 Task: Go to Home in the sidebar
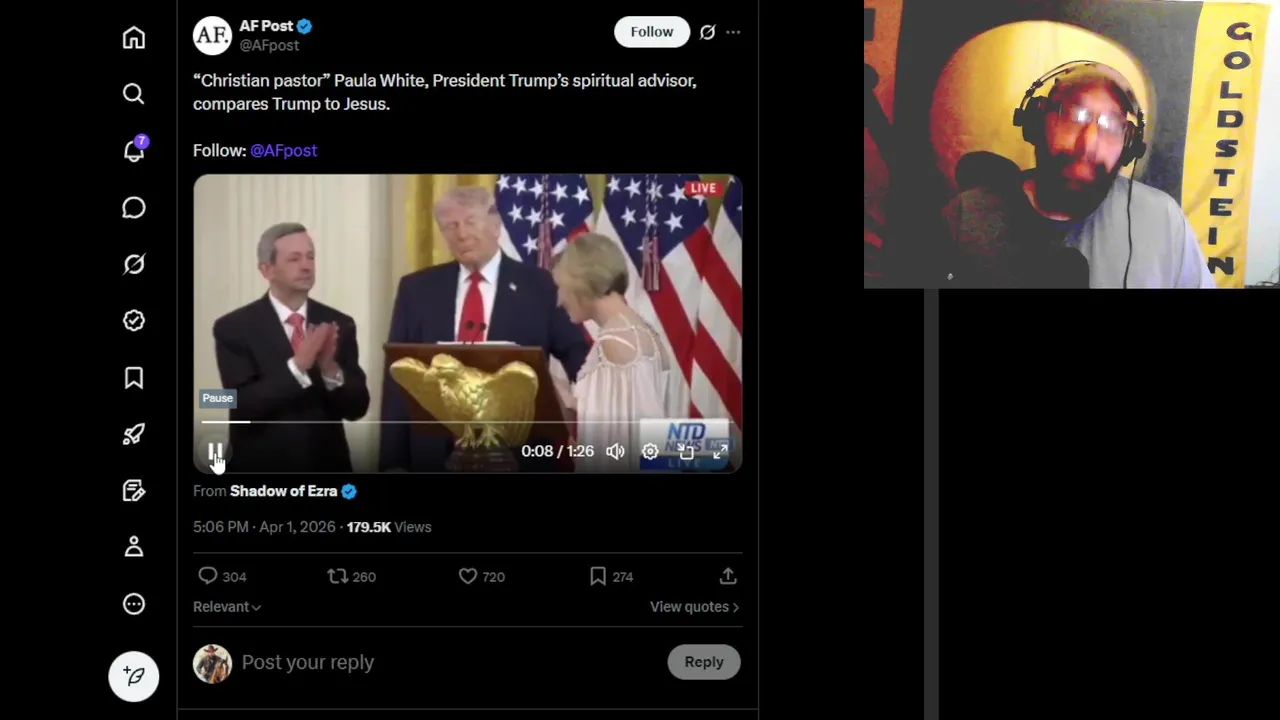pyautogui.click(x=134, y=38)
